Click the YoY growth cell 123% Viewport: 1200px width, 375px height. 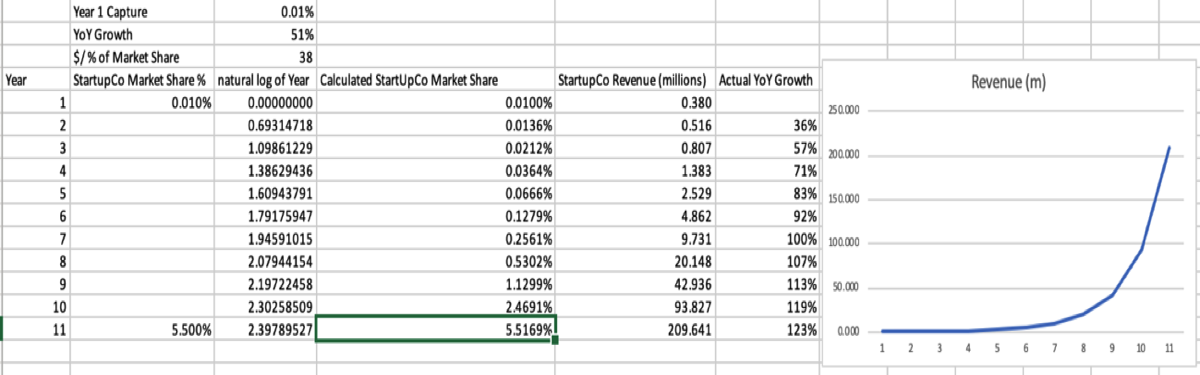[768, 330]
